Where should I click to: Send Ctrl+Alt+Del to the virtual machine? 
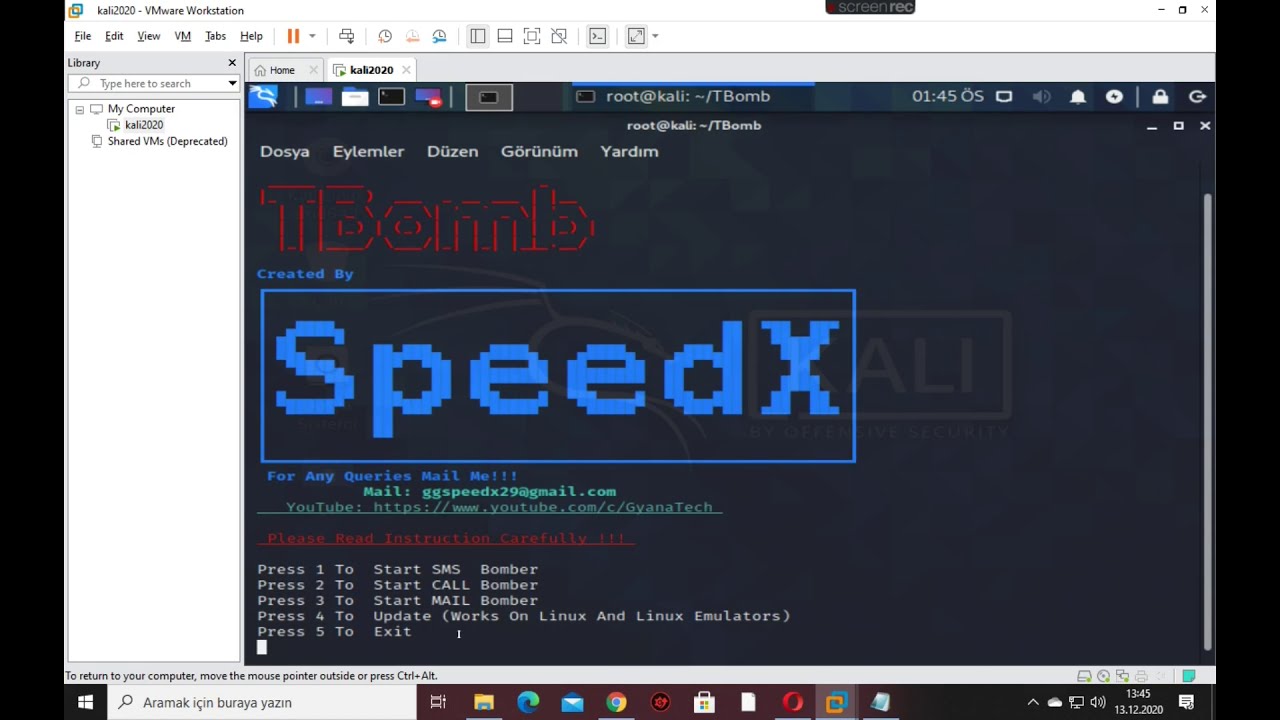click(346, 36)
